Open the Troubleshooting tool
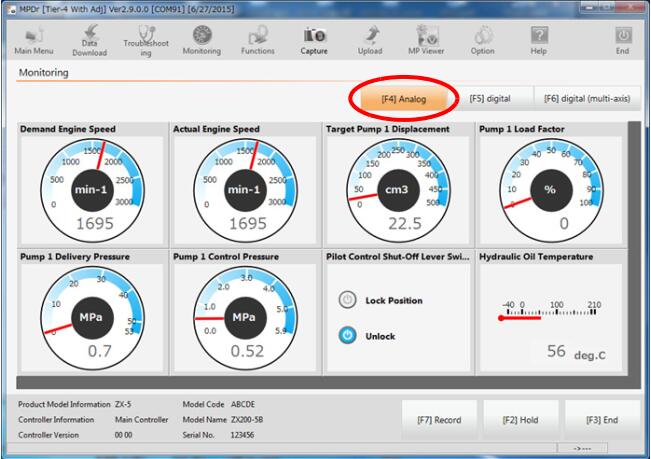Image resolution: width=651 pixels, height=459 pixels. pyautogui.click(x=145, y=40)
